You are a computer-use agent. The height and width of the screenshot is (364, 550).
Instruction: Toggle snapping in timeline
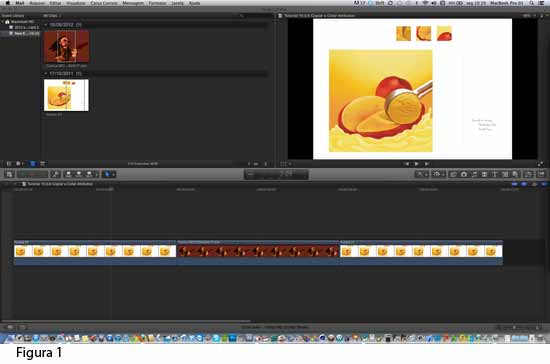coord(544,184)
